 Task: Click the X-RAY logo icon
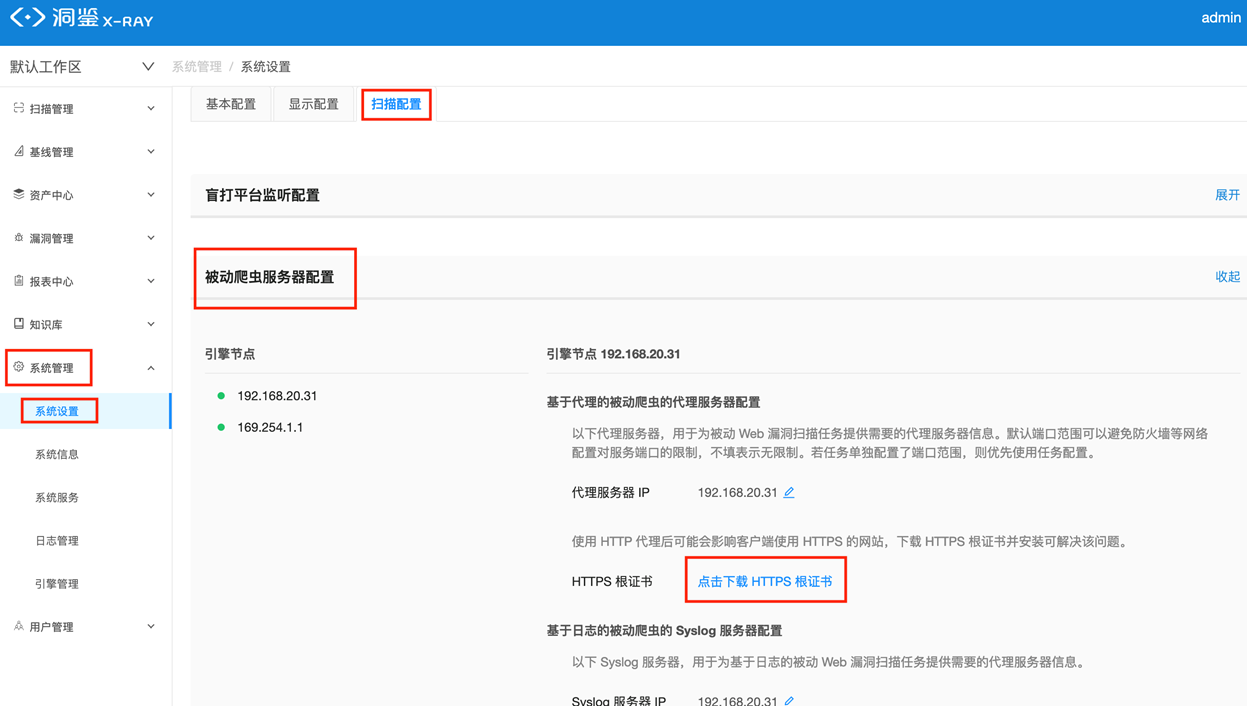pos(28,18)
